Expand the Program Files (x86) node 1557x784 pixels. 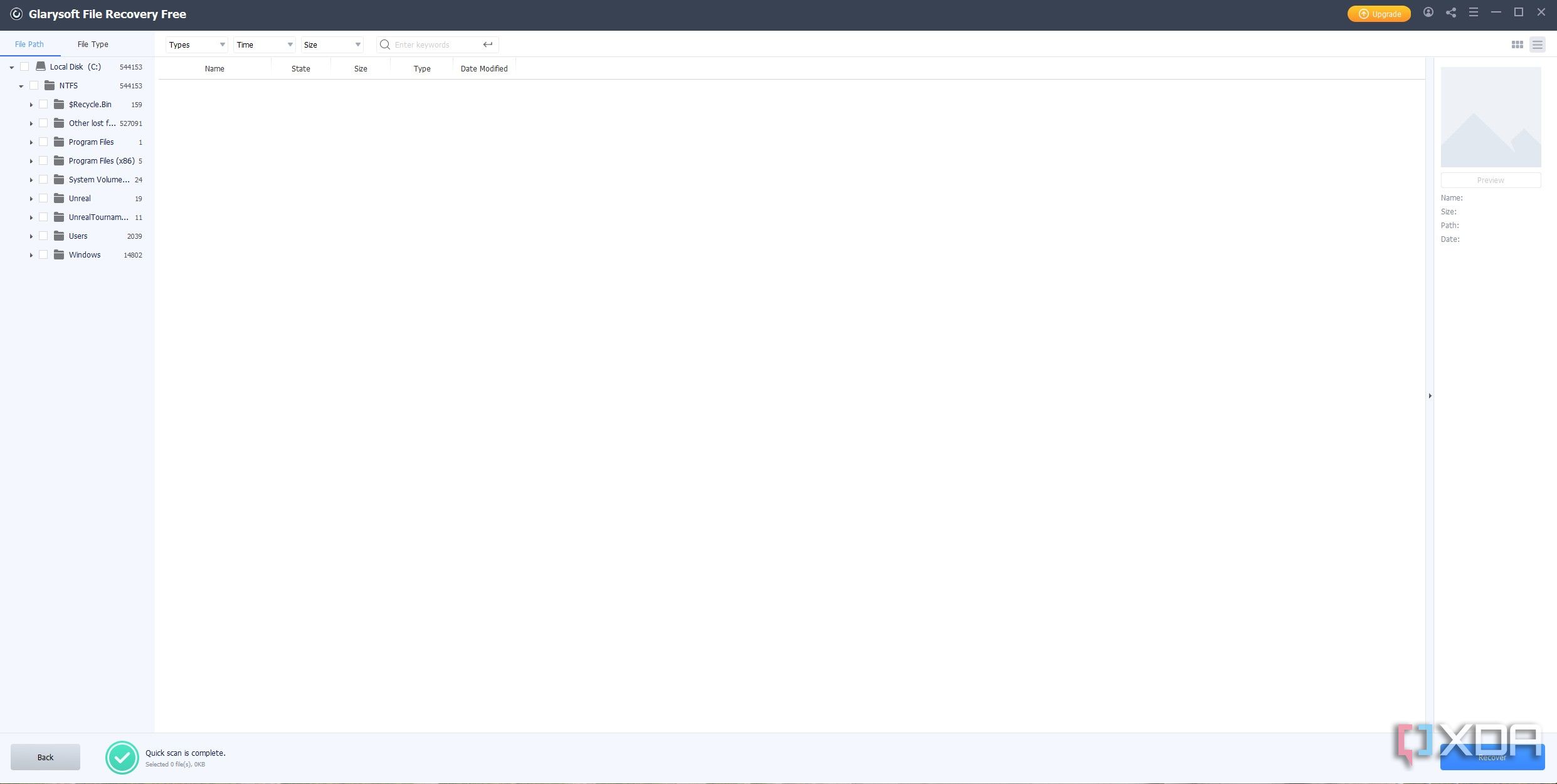(x=31, y=161)
